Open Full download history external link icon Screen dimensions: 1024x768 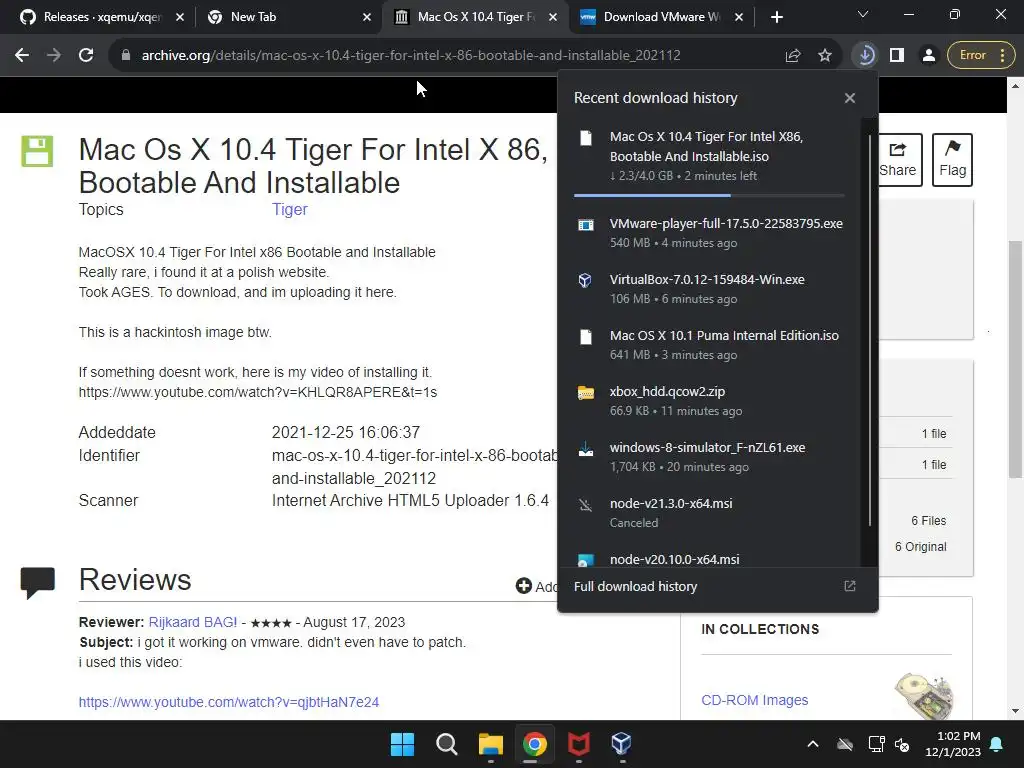coord(850,586)
